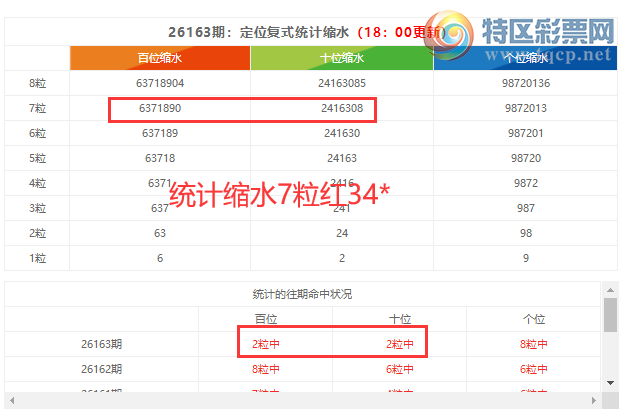Click the horizontal scrollbar left arrow
The image size is (624, 415).
tap(12, 400)
